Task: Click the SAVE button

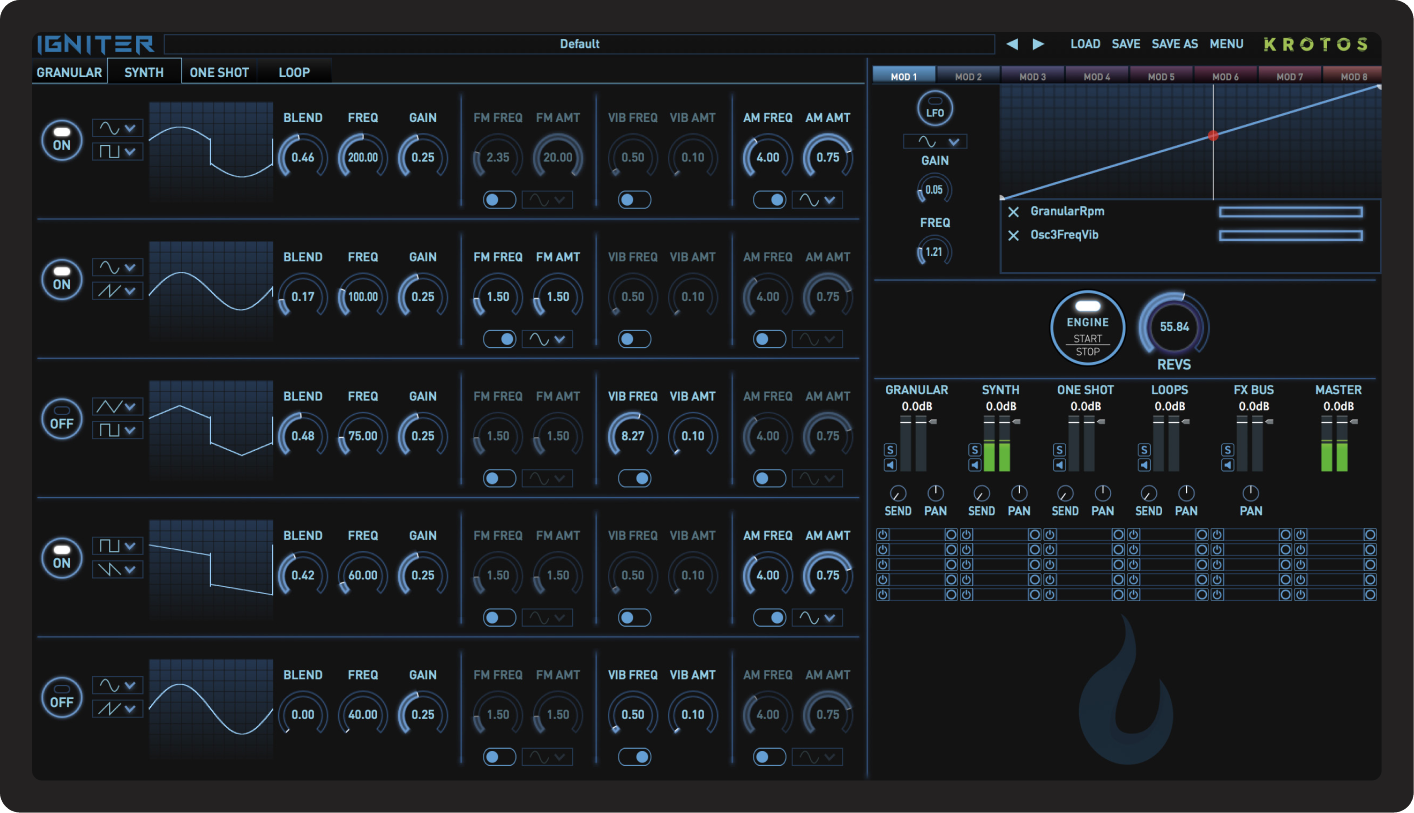Action: pos(1126,44)
